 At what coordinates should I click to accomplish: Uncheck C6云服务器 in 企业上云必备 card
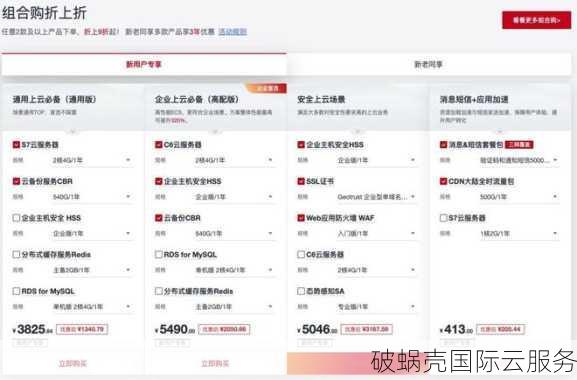click(x=159, y=145)
